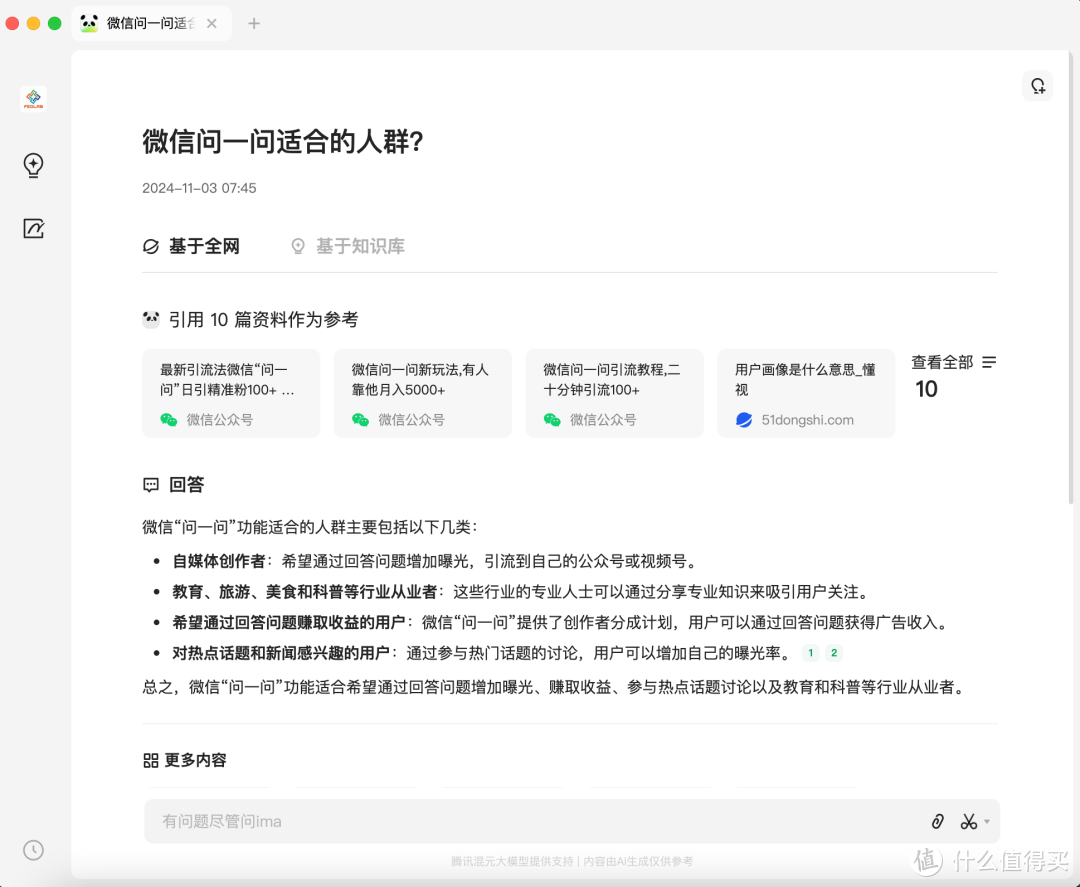The image size is (1080, 887).
Task: Click the scissors screenshot icon
Action: (x=968, y=822)
